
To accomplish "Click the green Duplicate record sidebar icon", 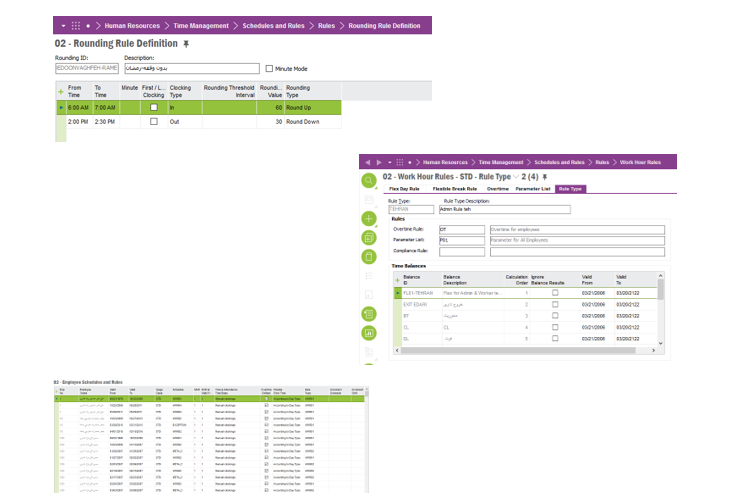I will [369, 238].
